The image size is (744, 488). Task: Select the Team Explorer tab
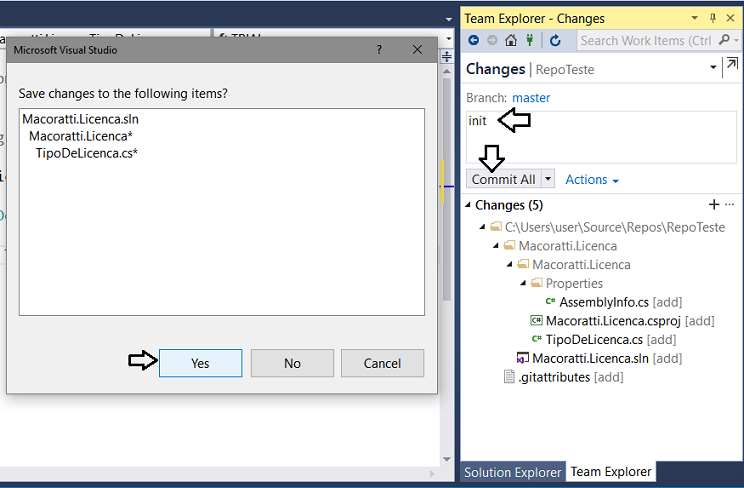pos(611,471)
